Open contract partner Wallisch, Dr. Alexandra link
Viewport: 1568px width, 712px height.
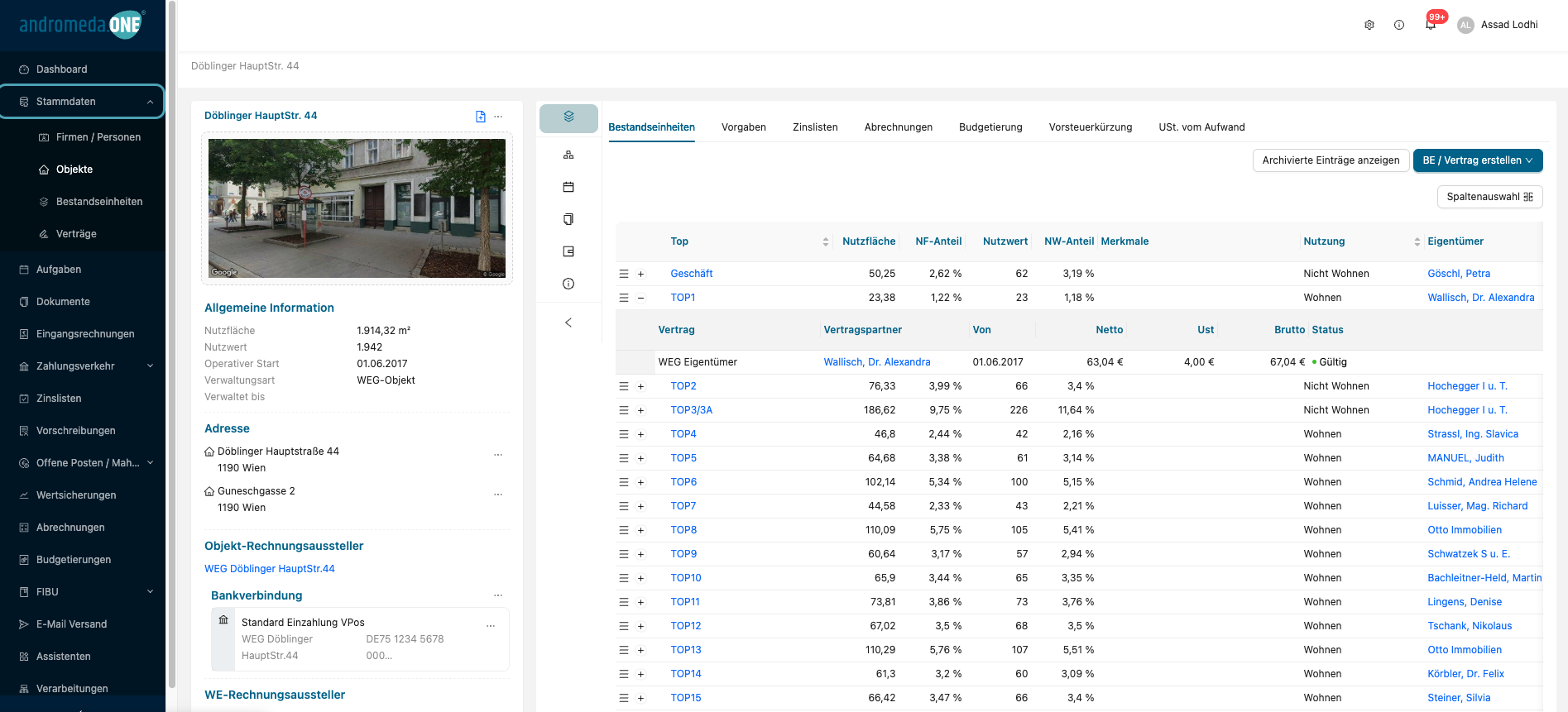(x=877, y=362)
